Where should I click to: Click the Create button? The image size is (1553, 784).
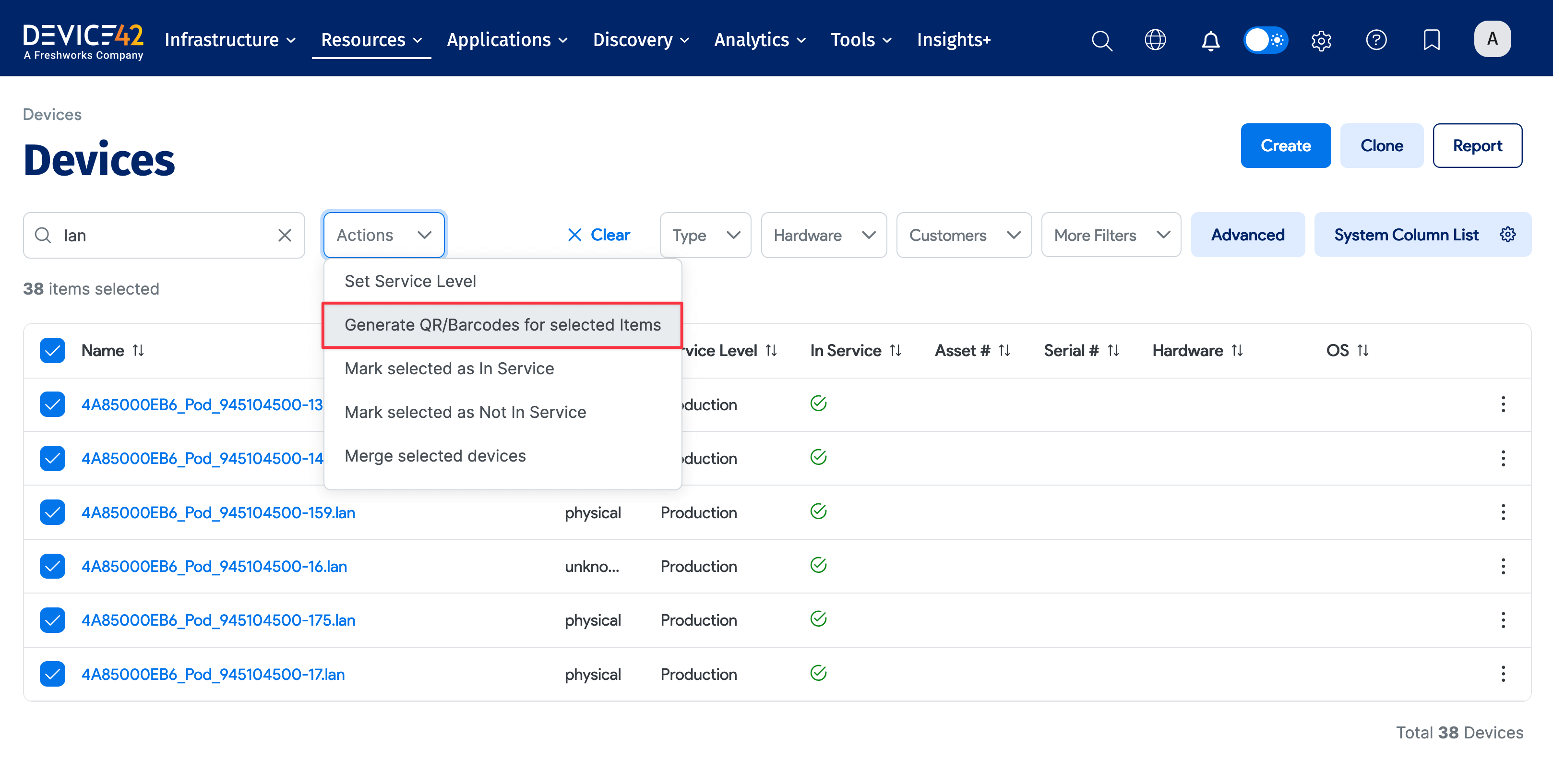point(1285,146)
